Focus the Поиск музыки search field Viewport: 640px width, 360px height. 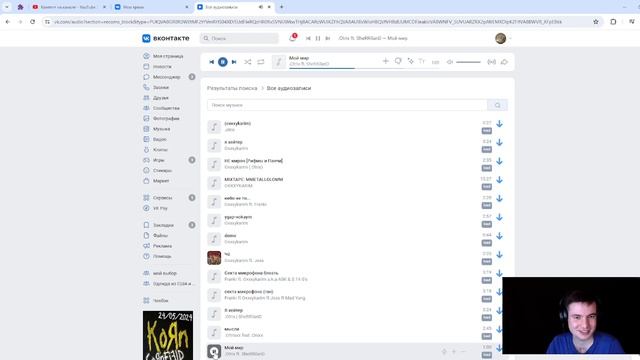point(347,105)
